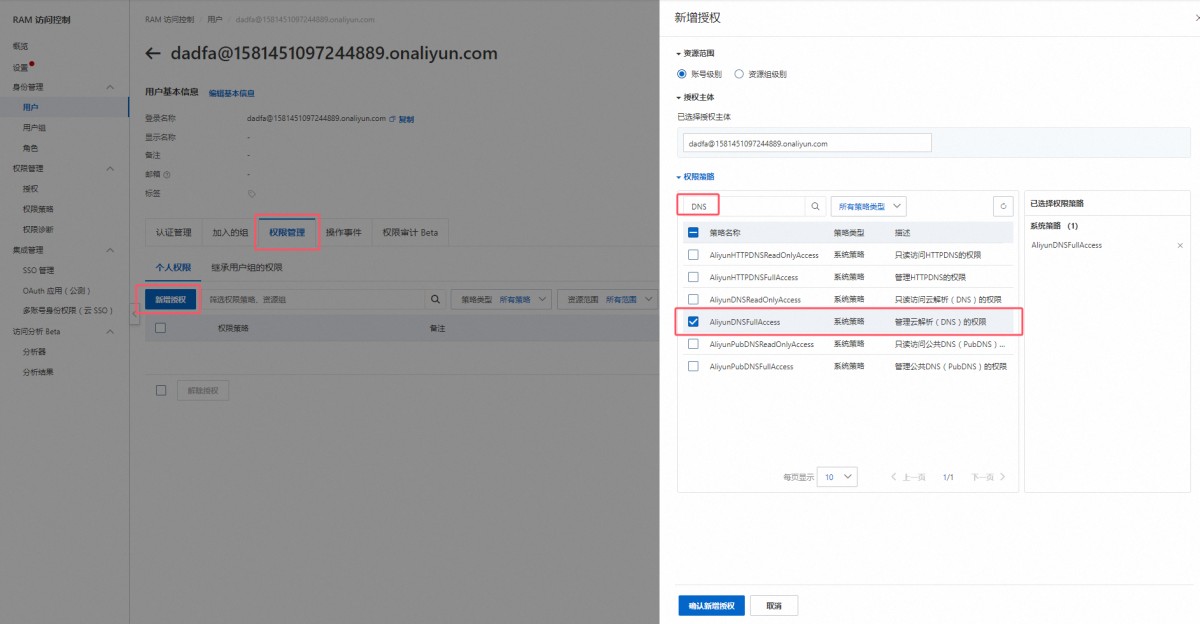Collapse the 资源范围 section
1200x624 pixels.
(x=696, y=53)
